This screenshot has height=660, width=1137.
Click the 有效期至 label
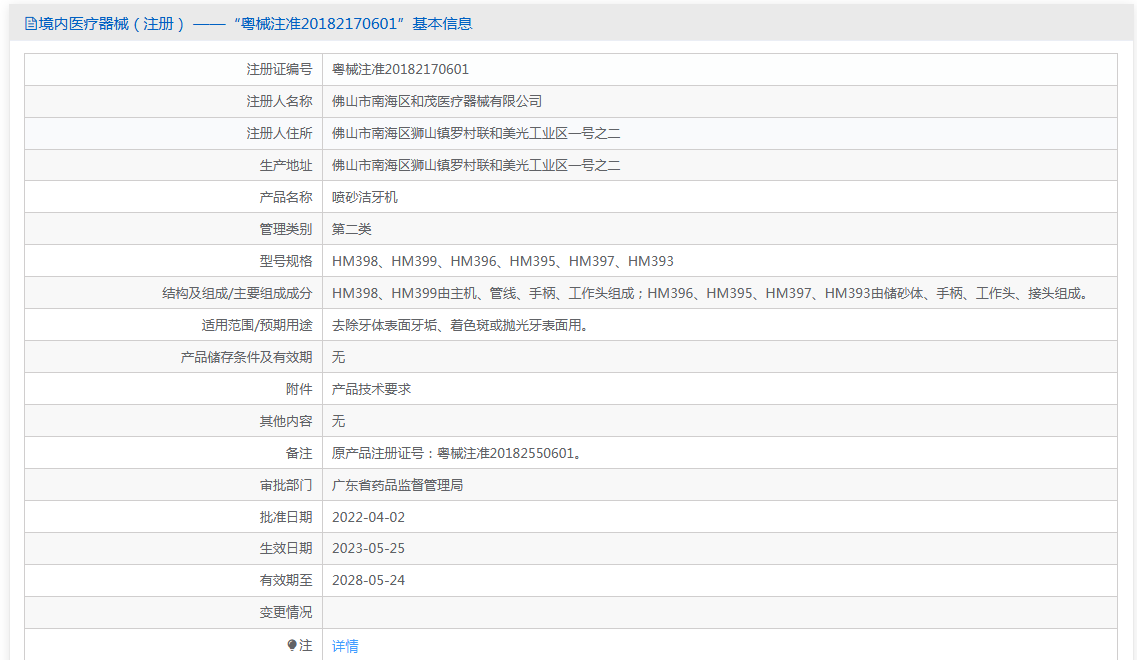[x=286, y=580]
